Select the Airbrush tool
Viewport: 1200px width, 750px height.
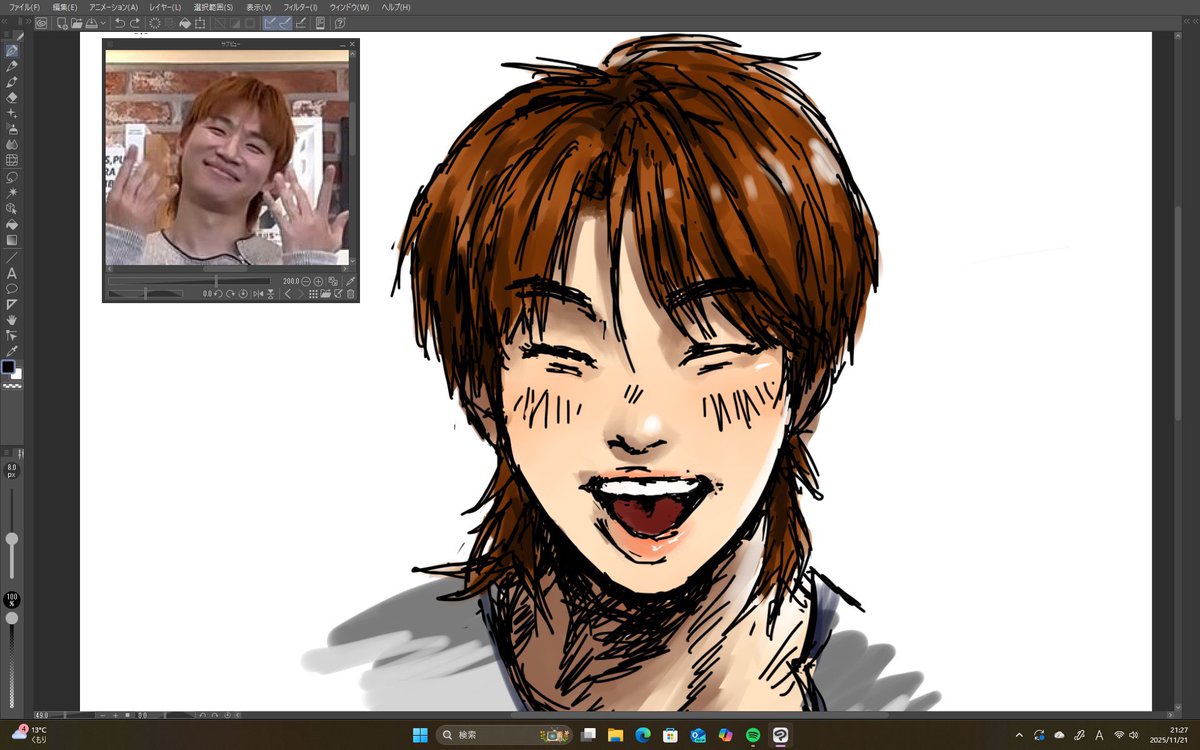tap(12, 129)
